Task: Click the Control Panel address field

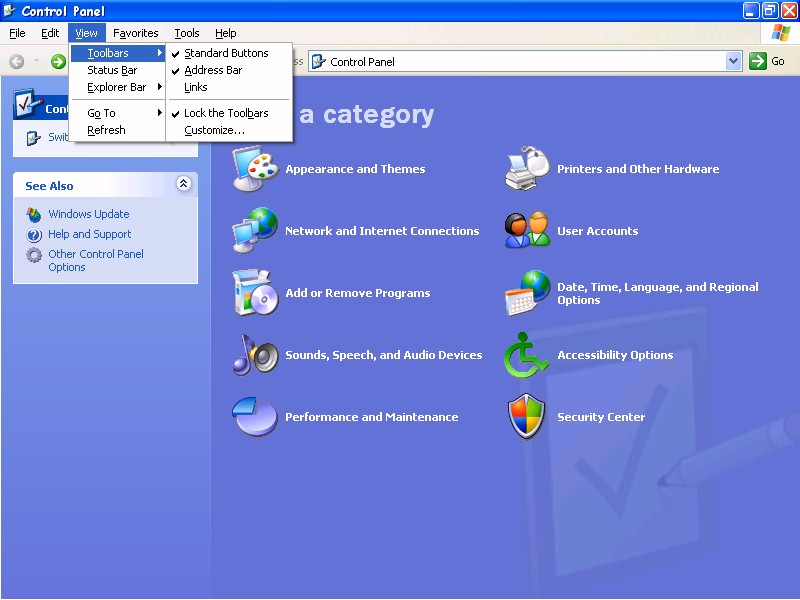Action: point(520,61)
